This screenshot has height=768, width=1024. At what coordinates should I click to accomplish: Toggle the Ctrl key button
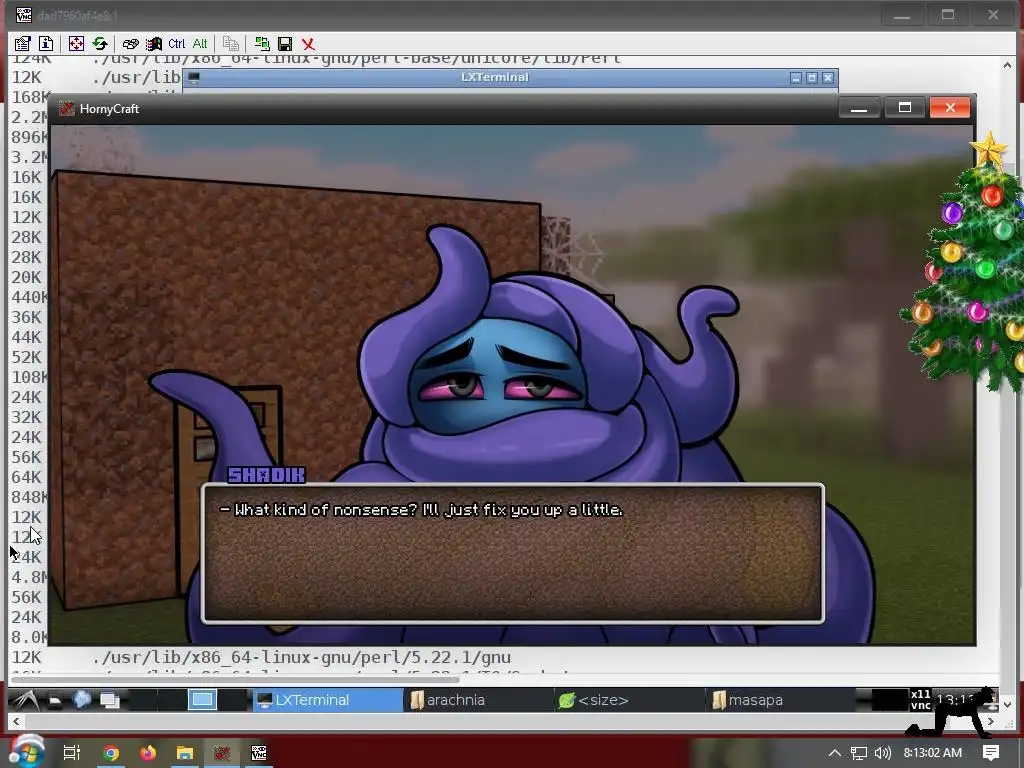176,44
